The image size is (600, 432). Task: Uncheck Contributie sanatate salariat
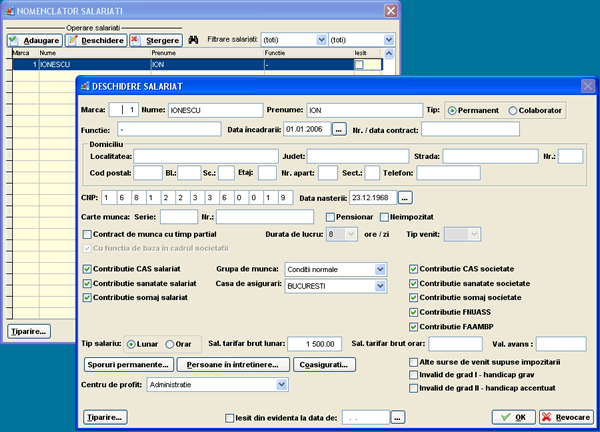coord(87,284)
